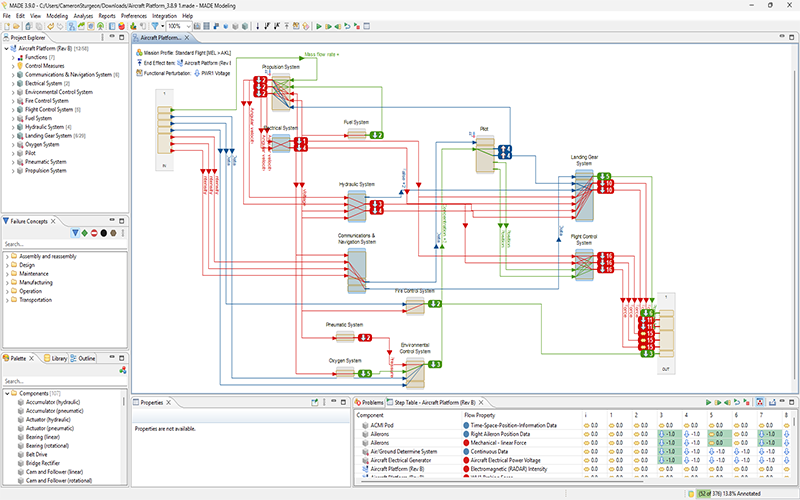Click the colored molecule icon in Palette panel
Viewport: 800px width, 500px height.
(122, 370)
